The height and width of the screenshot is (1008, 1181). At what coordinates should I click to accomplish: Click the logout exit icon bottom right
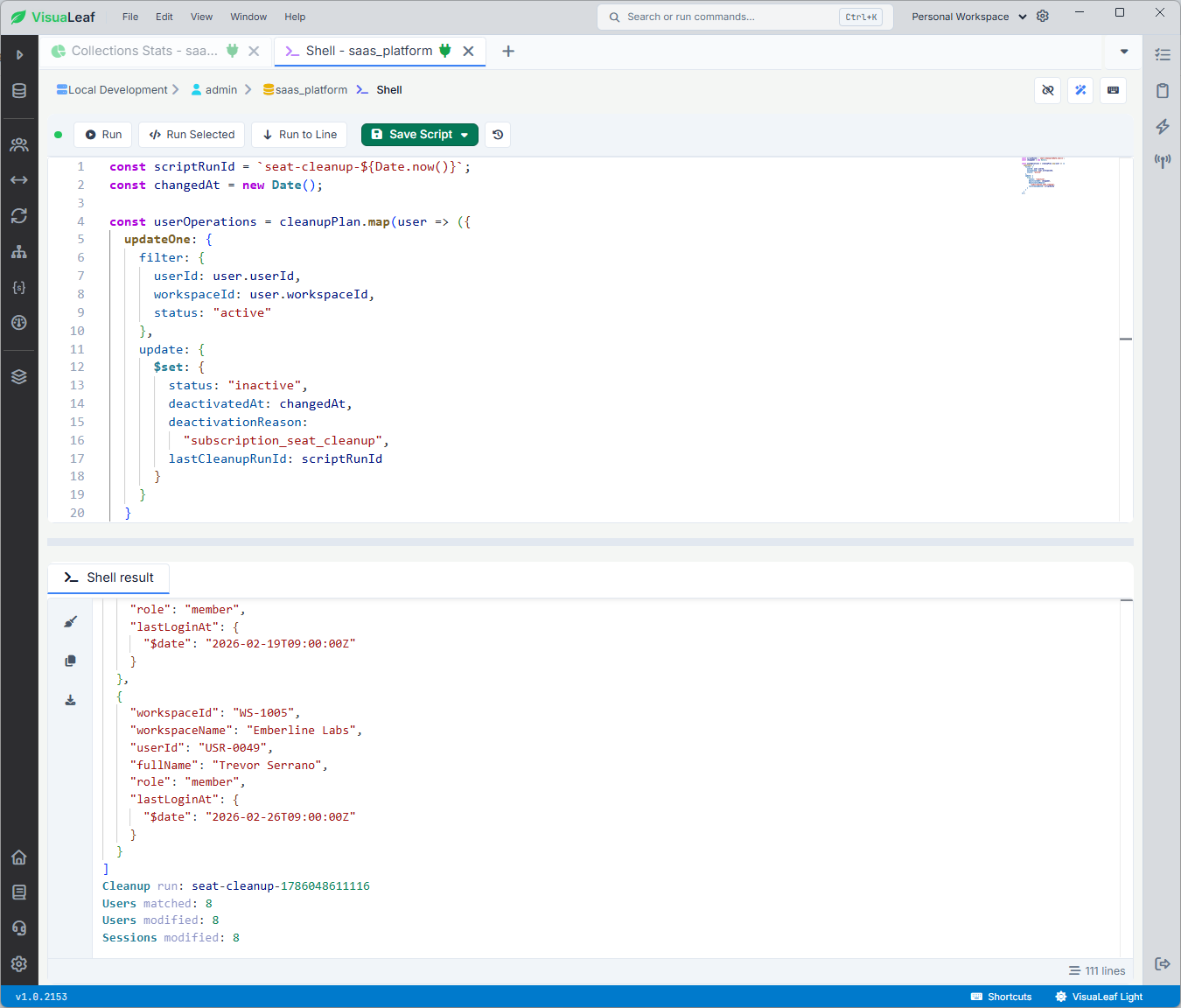tap(1163, 964)
